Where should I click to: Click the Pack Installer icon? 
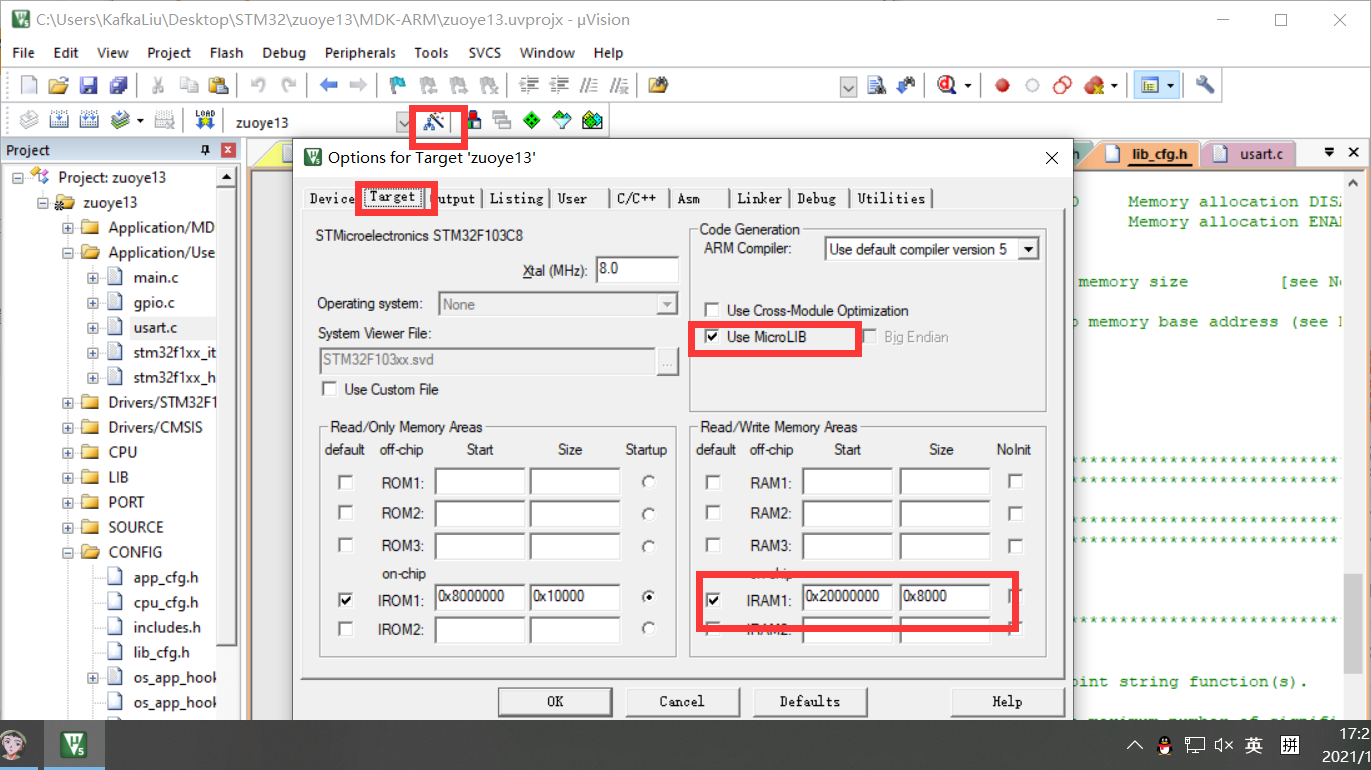592,121
